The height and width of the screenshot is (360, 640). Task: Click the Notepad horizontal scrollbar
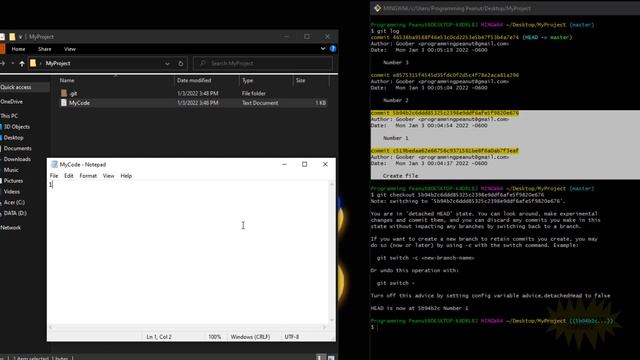pyautogui.click(x=188, y=327)
